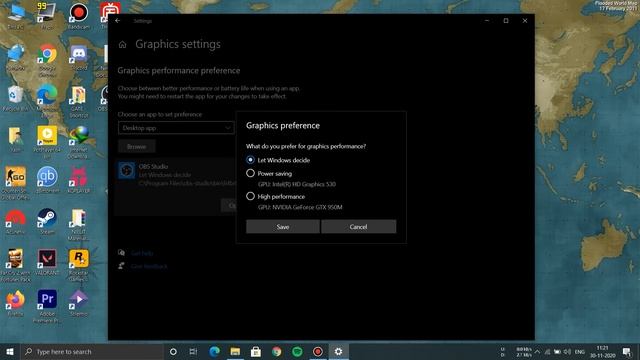Open Firefox desktop shortcut
Viewport: 640px width, 360px height.
click(x=15, y=303)
